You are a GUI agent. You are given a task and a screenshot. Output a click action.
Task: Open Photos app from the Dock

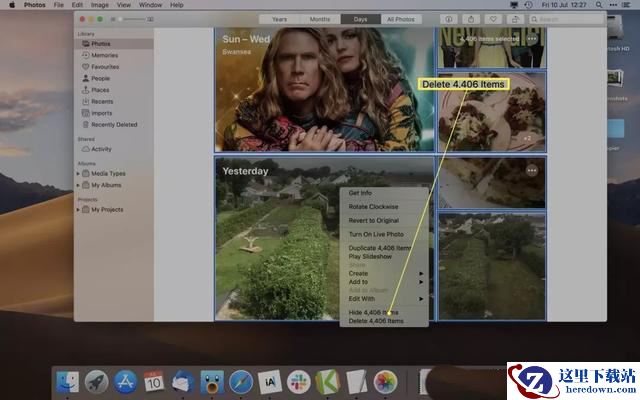[385, 382]
